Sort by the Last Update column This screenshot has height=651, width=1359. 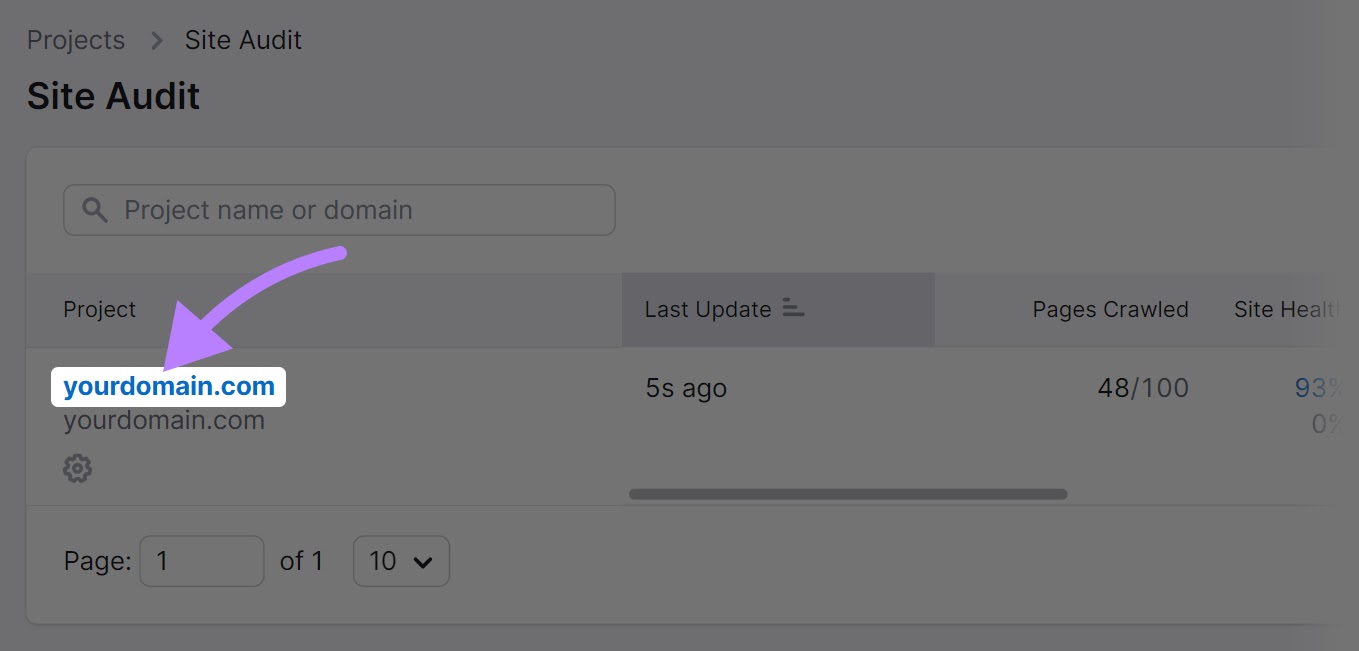pyautogui.click(x=708, y=309)
